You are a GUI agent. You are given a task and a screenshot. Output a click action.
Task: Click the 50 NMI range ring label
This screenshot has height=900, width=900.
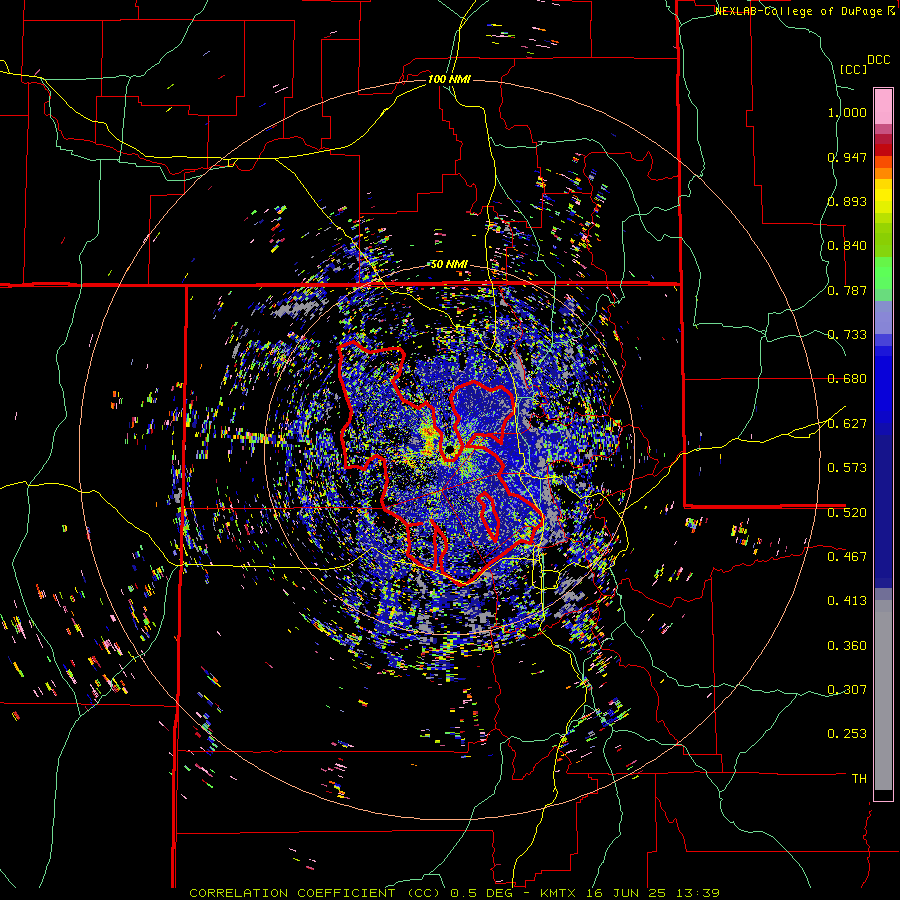pos(449,264)
